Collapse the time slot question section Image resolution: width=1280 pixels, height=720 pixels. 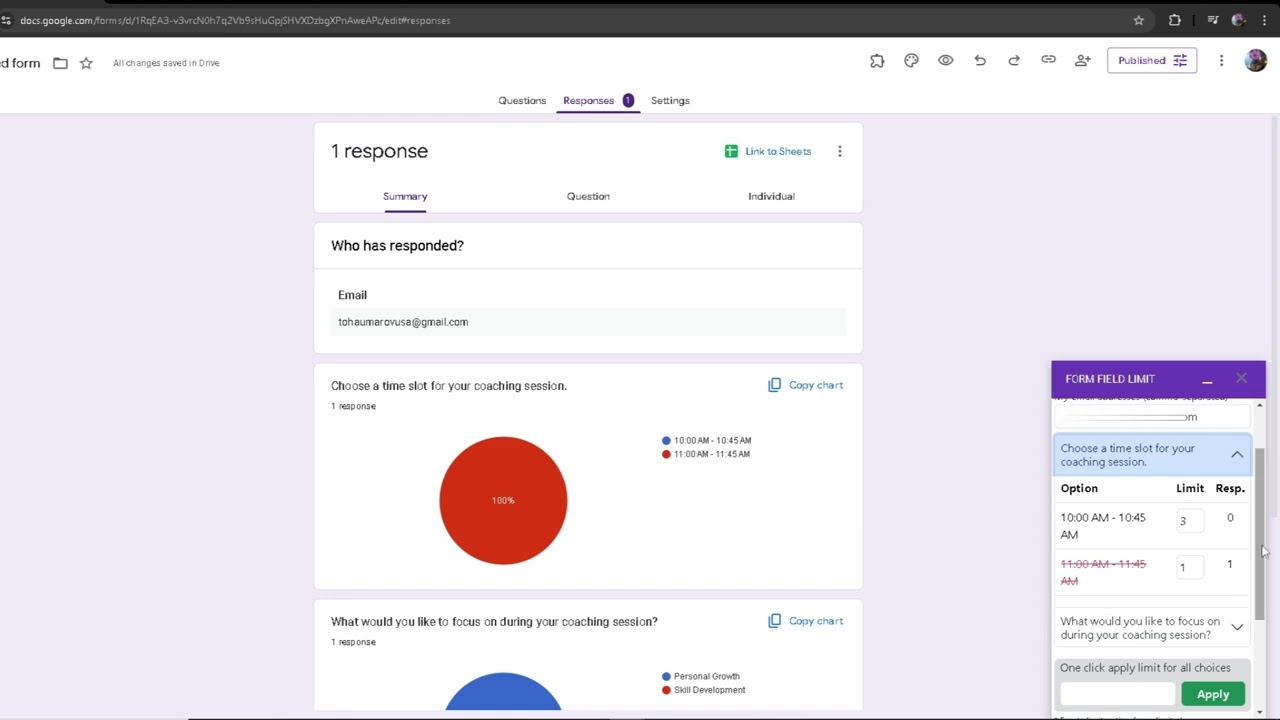pyautogui.click(x=1237, y=455)
